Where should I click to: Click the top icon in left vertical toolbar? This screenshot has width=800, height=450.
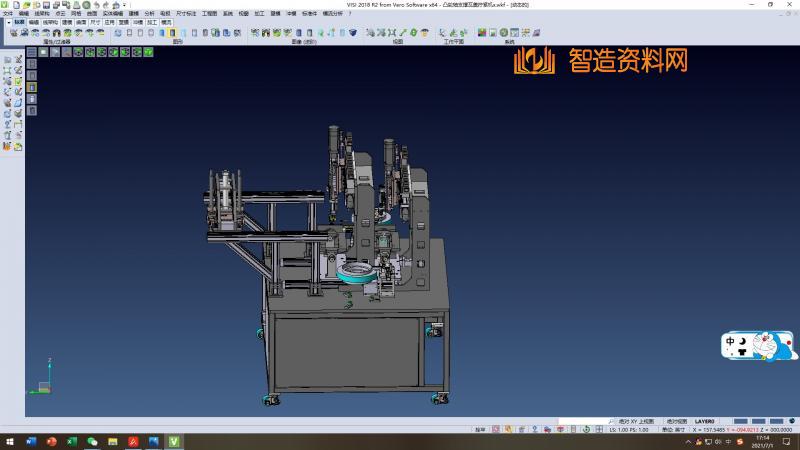(x=7, y=60)
